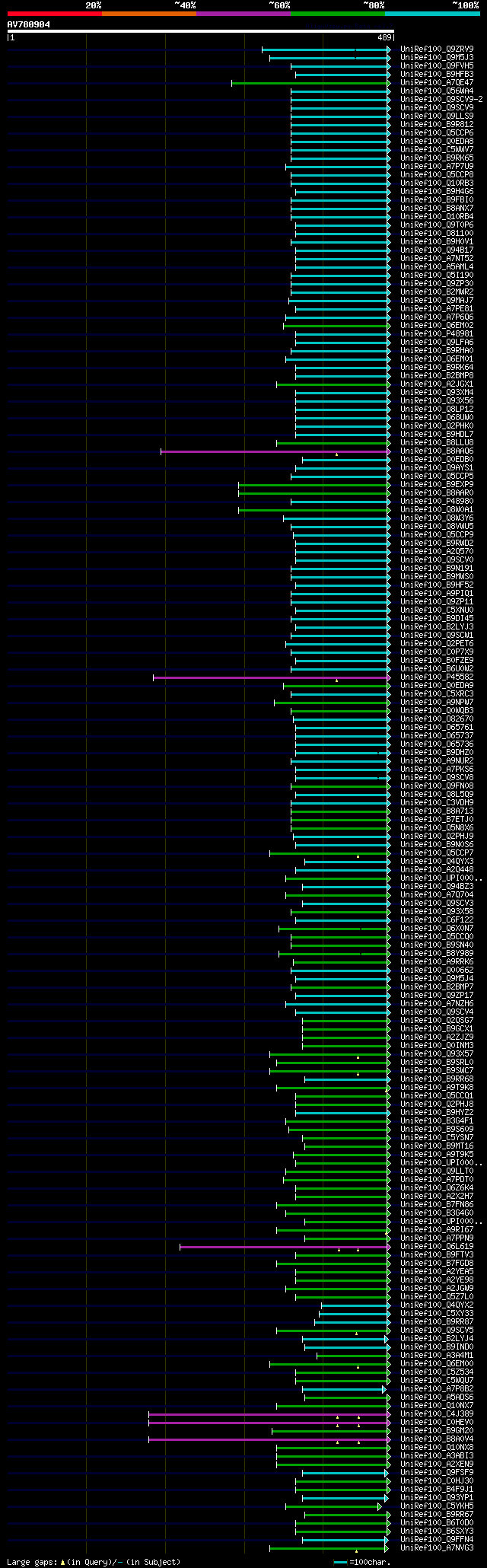Select the UniRef100_B9RR68 label
Screen dimensions: 487x1568
pyautogui.click(x=437, y=1079)
